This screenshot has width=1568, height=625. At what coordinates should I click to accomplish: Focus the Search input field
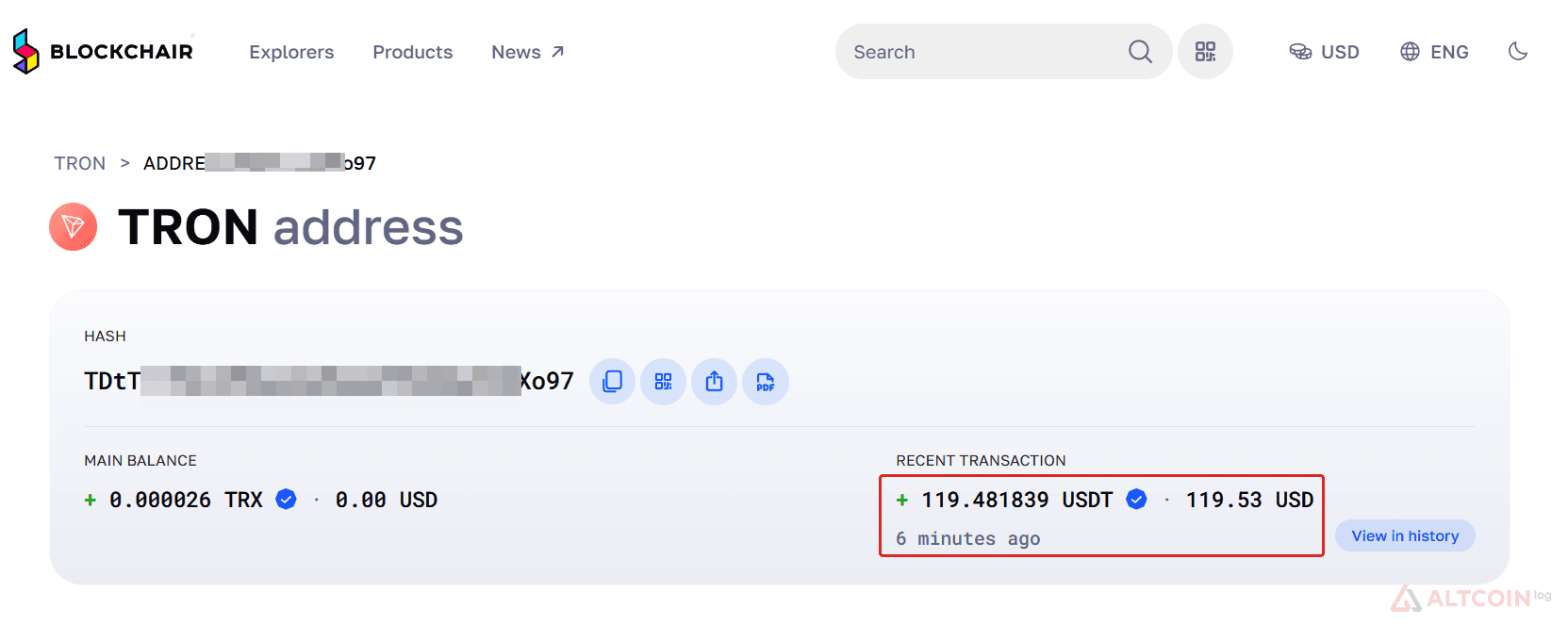(x=985, y=52)
